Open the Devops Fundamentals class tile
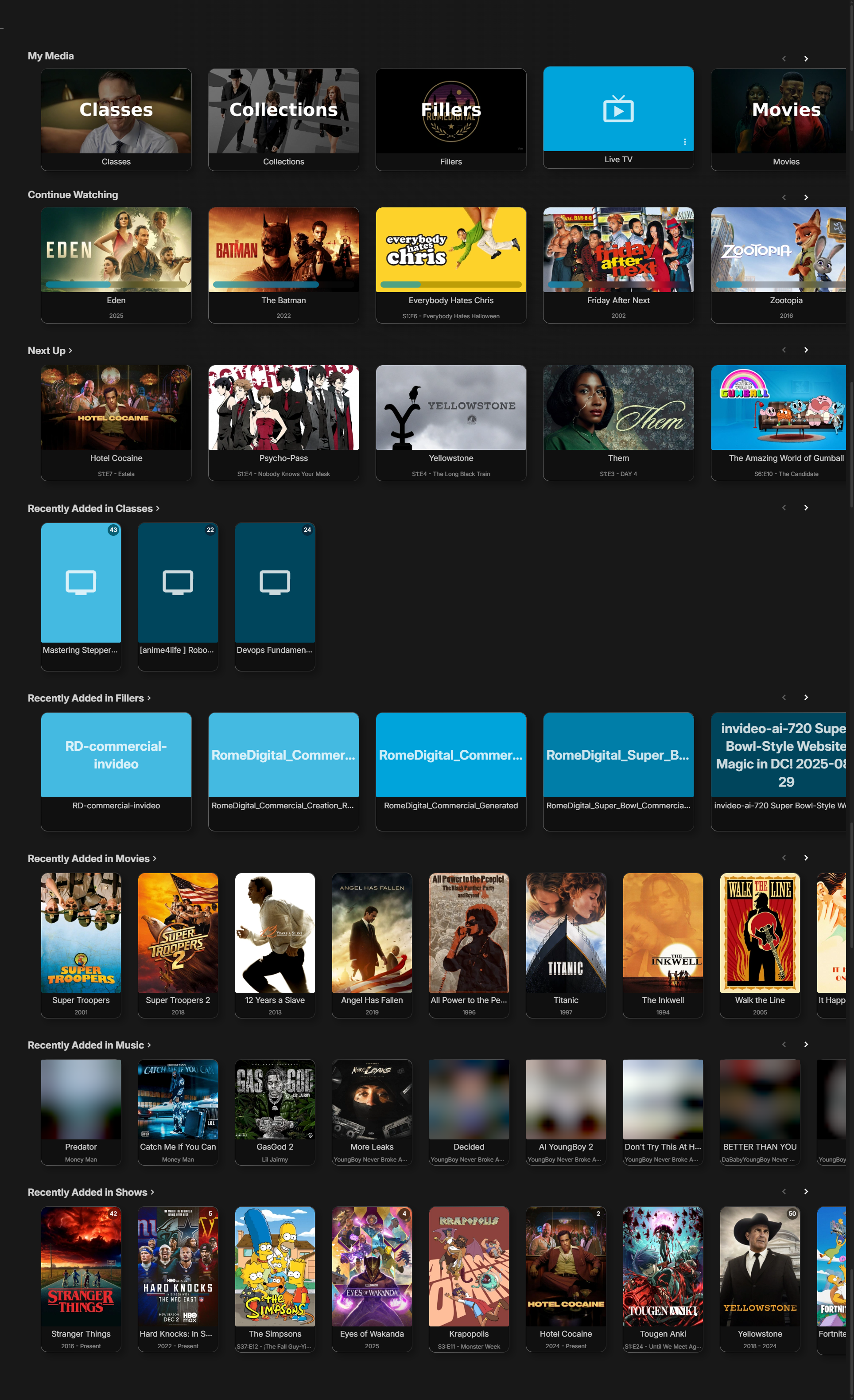This screenshot has width=854, height=1400. pos(275,582)
